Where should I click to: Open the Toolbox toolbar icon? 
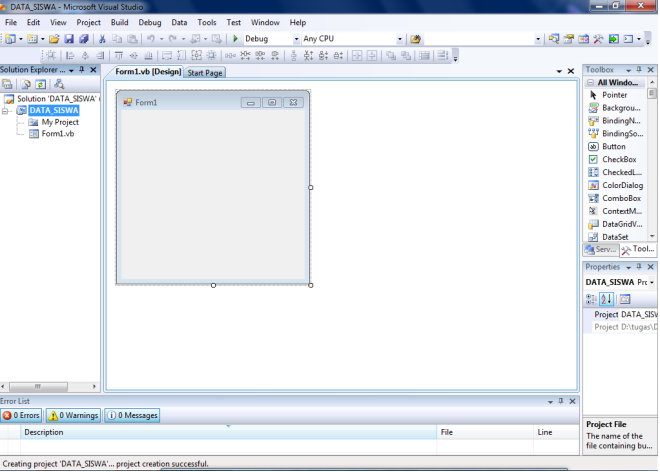(598, 39)
